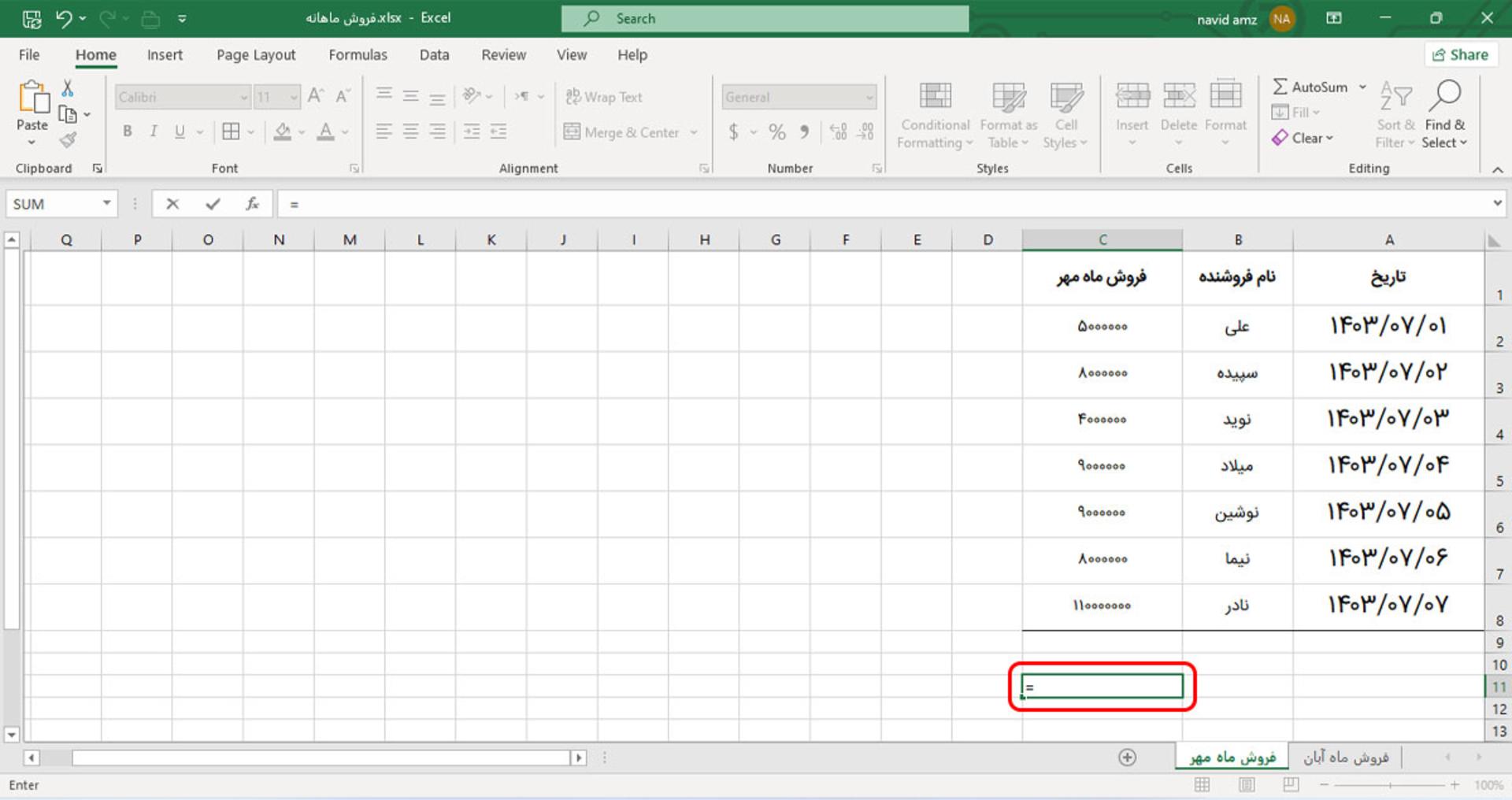
Task: Add new sheet with plus icon
Action: [1128, 757]
